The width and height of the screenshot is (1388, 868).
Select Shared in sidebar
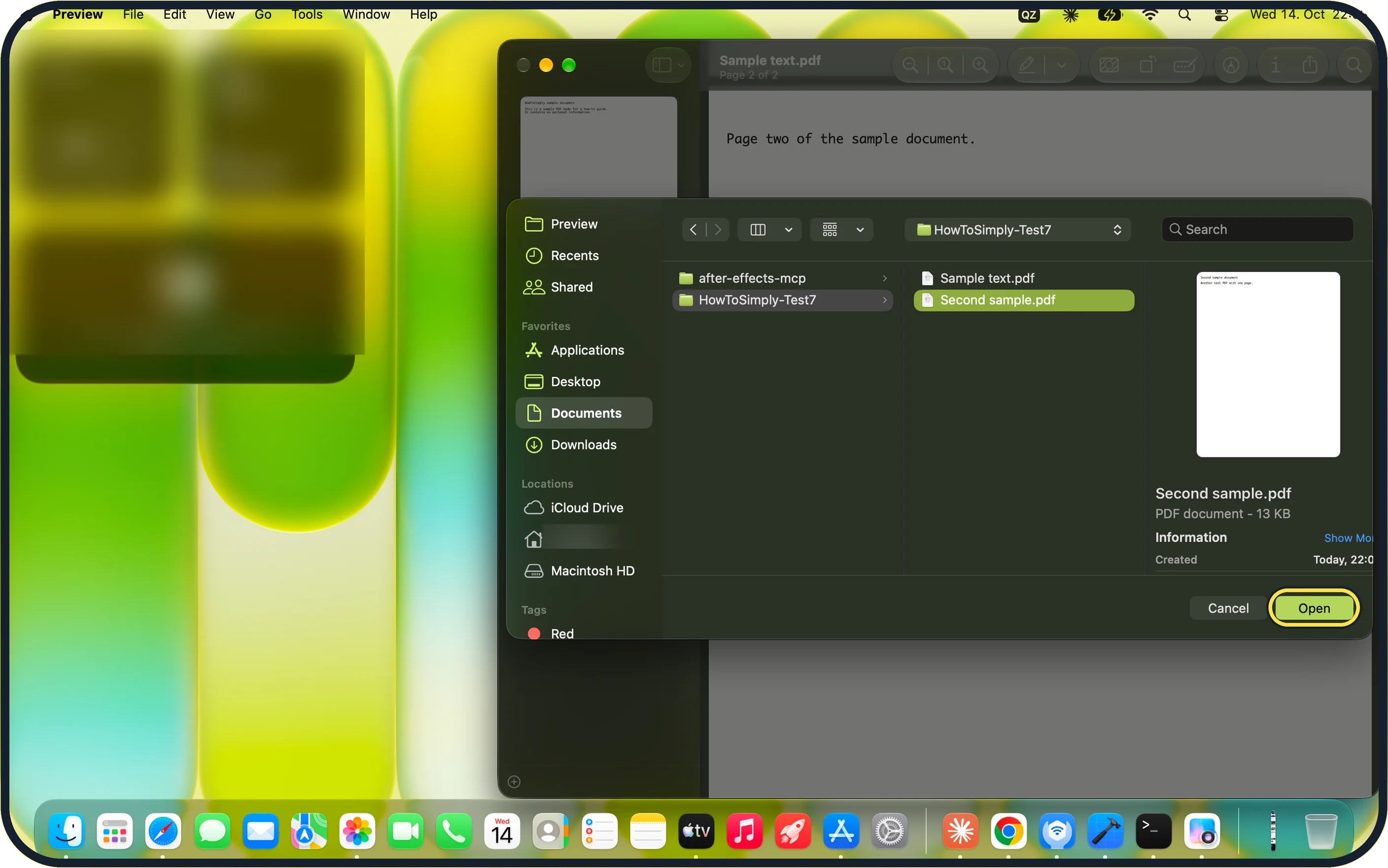tap(584, 287)
